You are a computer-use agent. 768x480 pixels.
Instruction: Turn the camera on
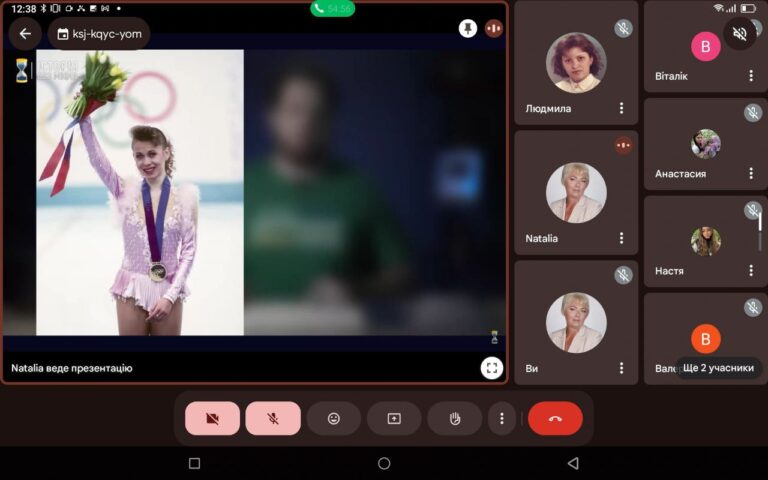click(213, 418)
